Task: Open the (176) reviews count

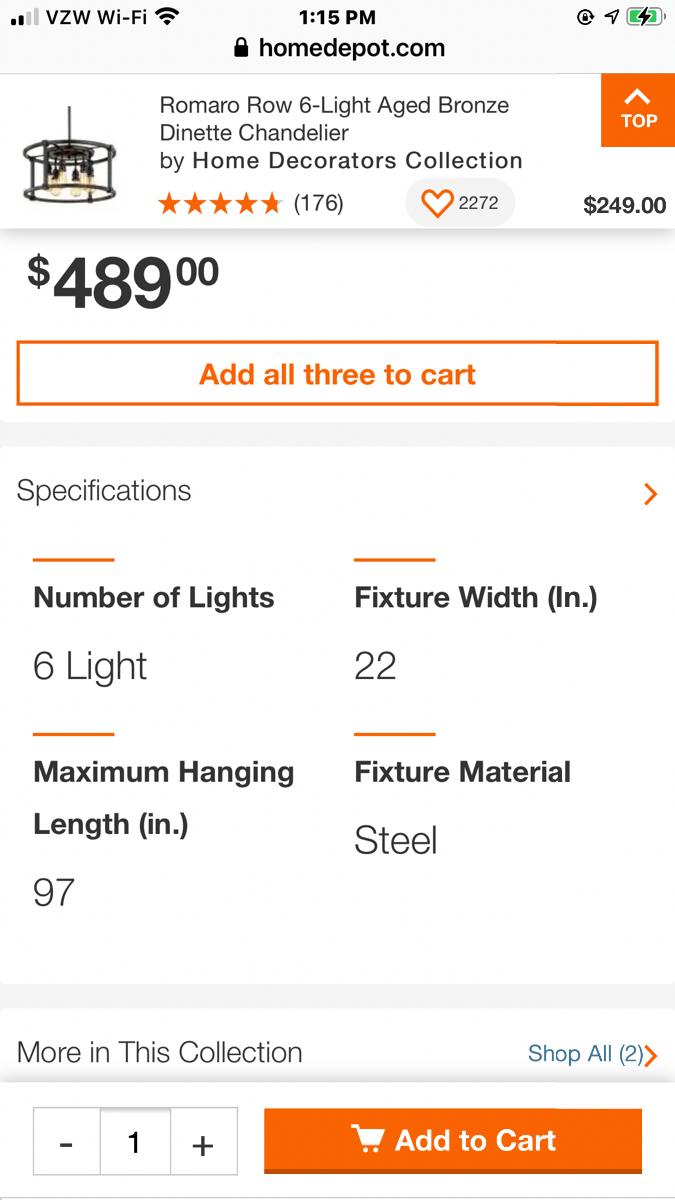Action: pos(318,204)
